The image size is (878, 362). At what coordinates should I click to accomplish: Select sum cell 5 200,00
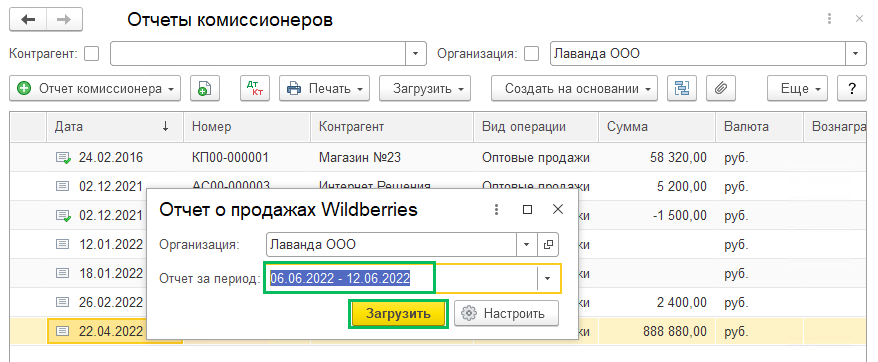click(657, 187)
